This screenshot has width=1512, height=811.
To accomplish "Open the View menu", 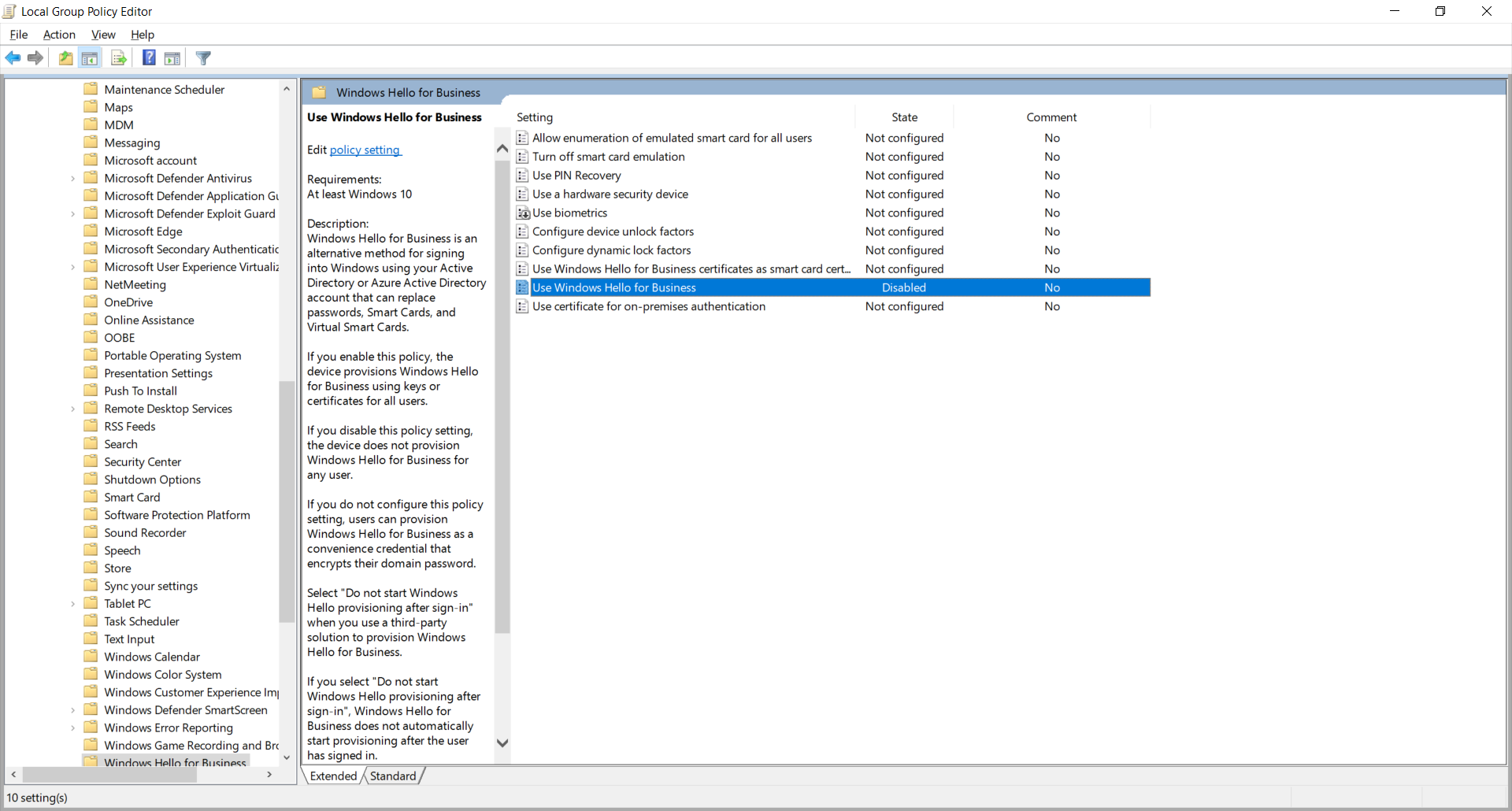I will (103, 35).
